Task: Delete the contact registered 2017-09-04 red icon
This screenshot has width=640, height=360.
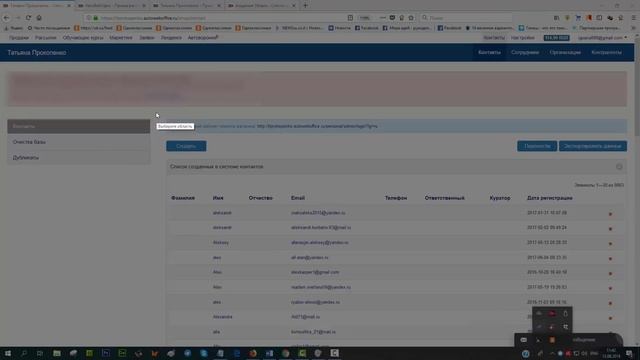Action: tap(610, 258)
